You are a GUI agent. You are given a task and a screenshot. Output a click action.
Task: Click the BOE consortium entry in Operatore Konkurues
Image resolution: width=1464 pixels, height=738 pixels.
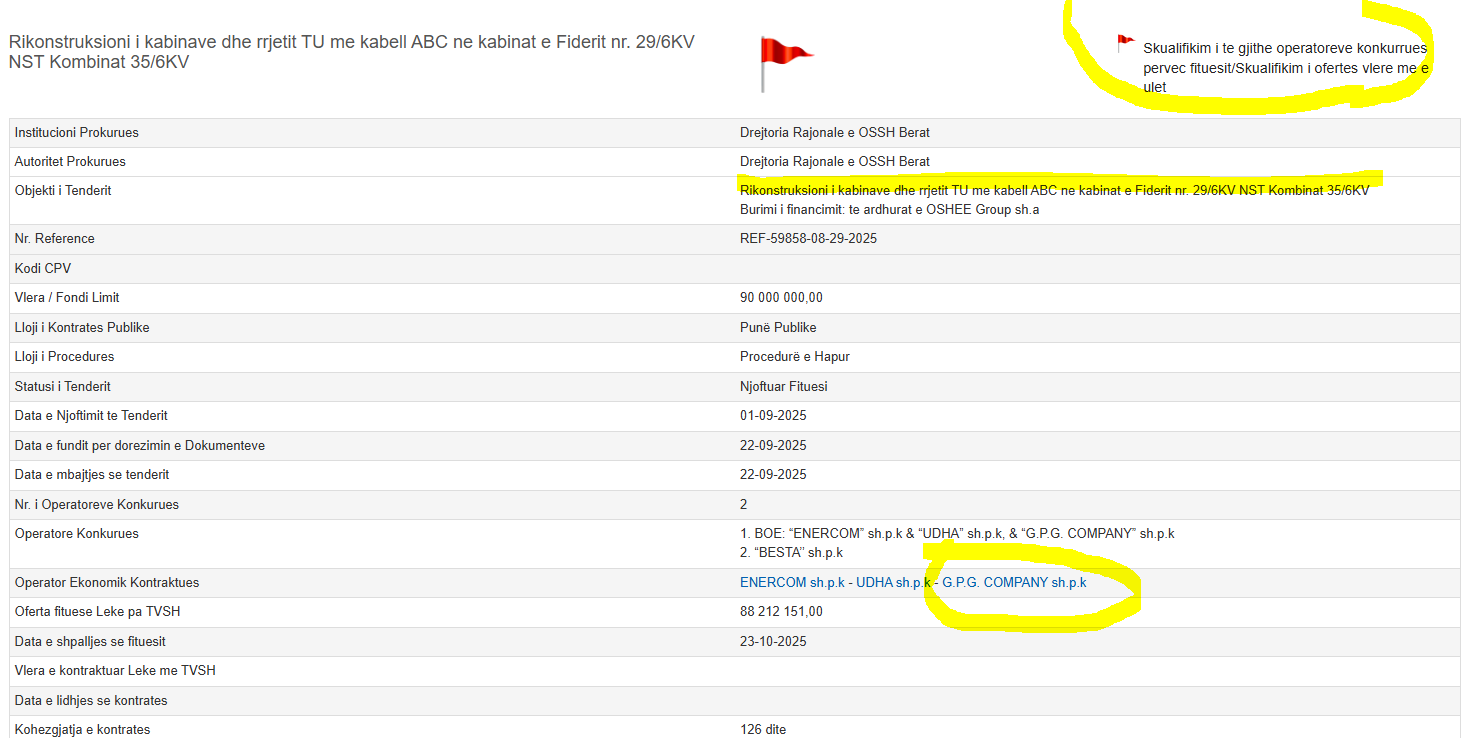[x=956, y=534]
